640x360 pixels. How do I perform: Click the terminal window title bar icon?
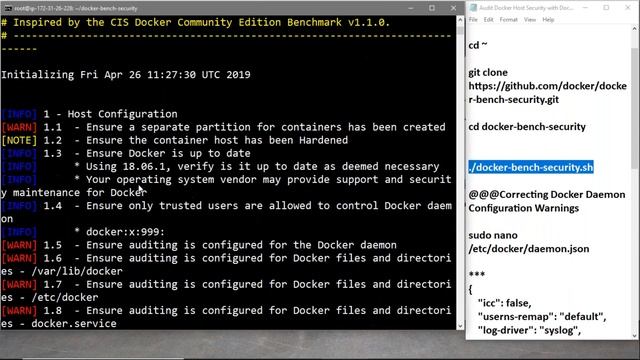7,8
